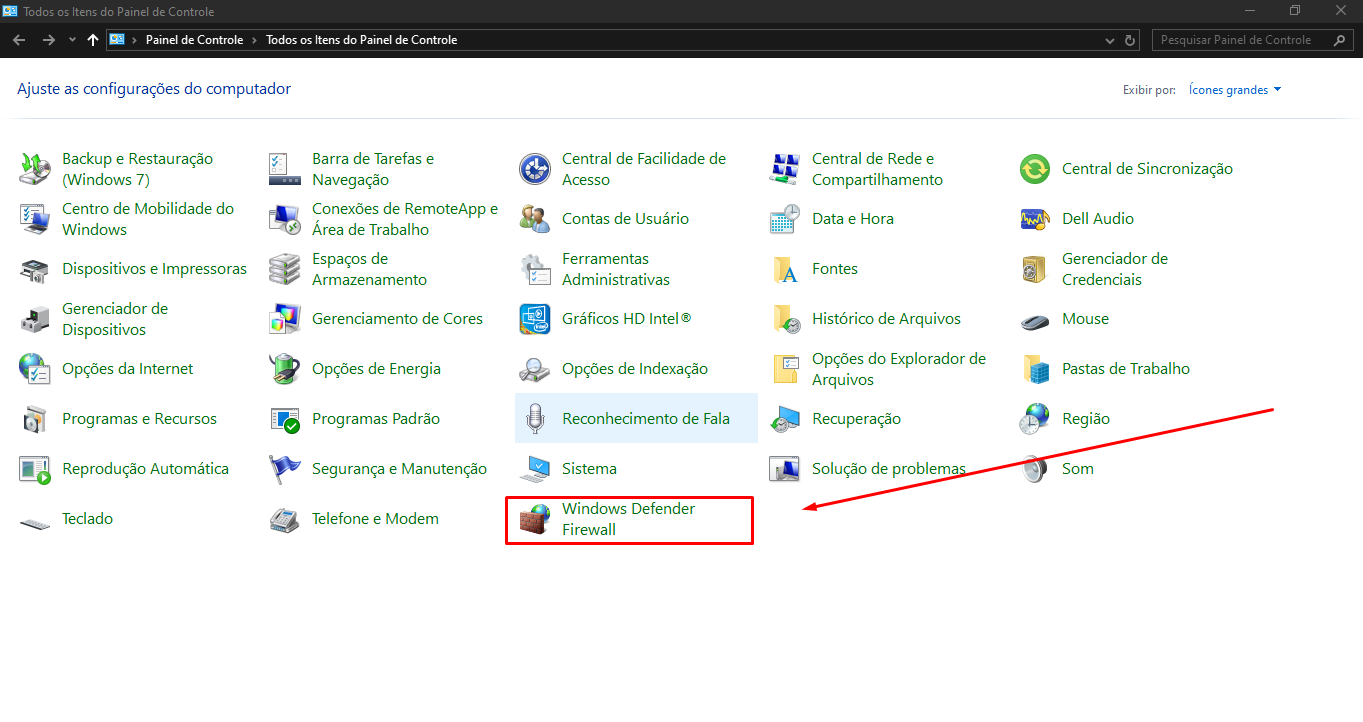Click the Back navigation arrow

tap(19, 40)
